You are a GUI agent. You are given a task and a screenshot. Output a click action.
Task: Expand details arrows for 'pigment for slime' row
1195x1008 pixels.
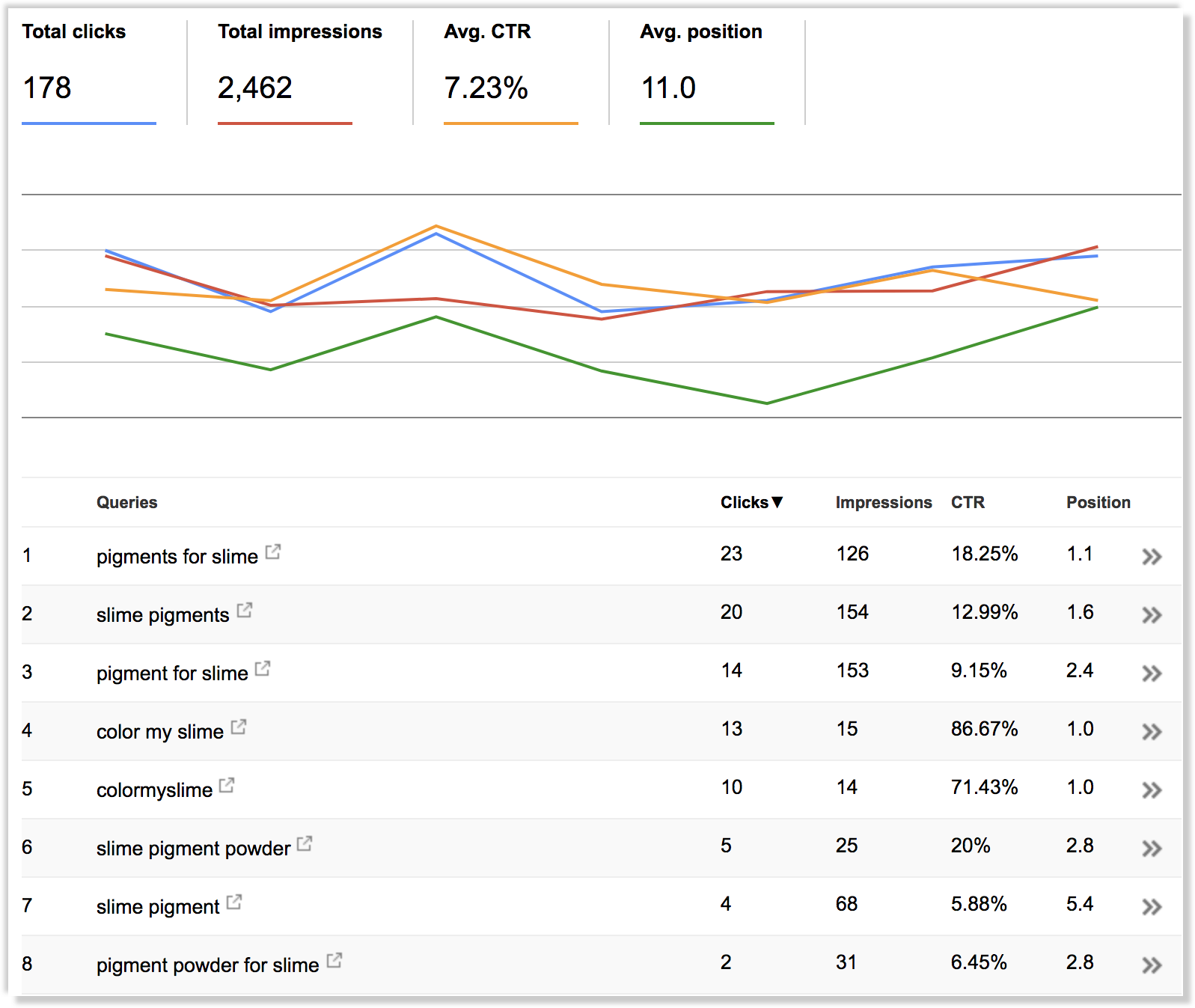click(1152, 673)
